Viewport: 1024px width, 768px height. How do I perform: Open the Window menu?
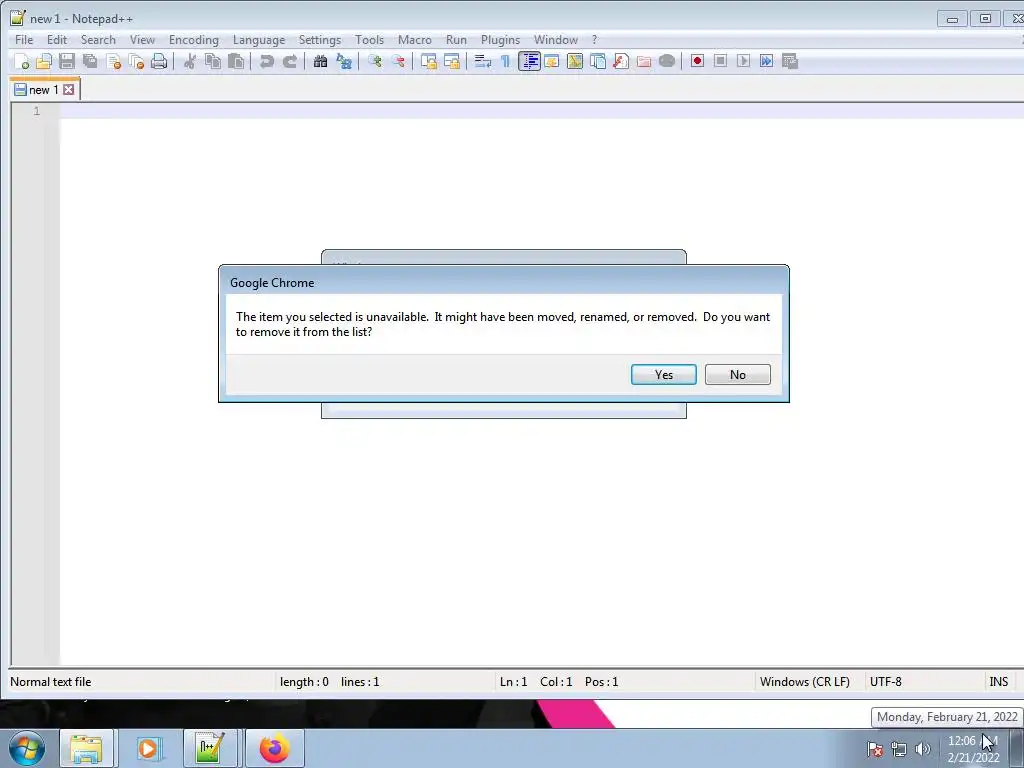click(x=556, y=40)
